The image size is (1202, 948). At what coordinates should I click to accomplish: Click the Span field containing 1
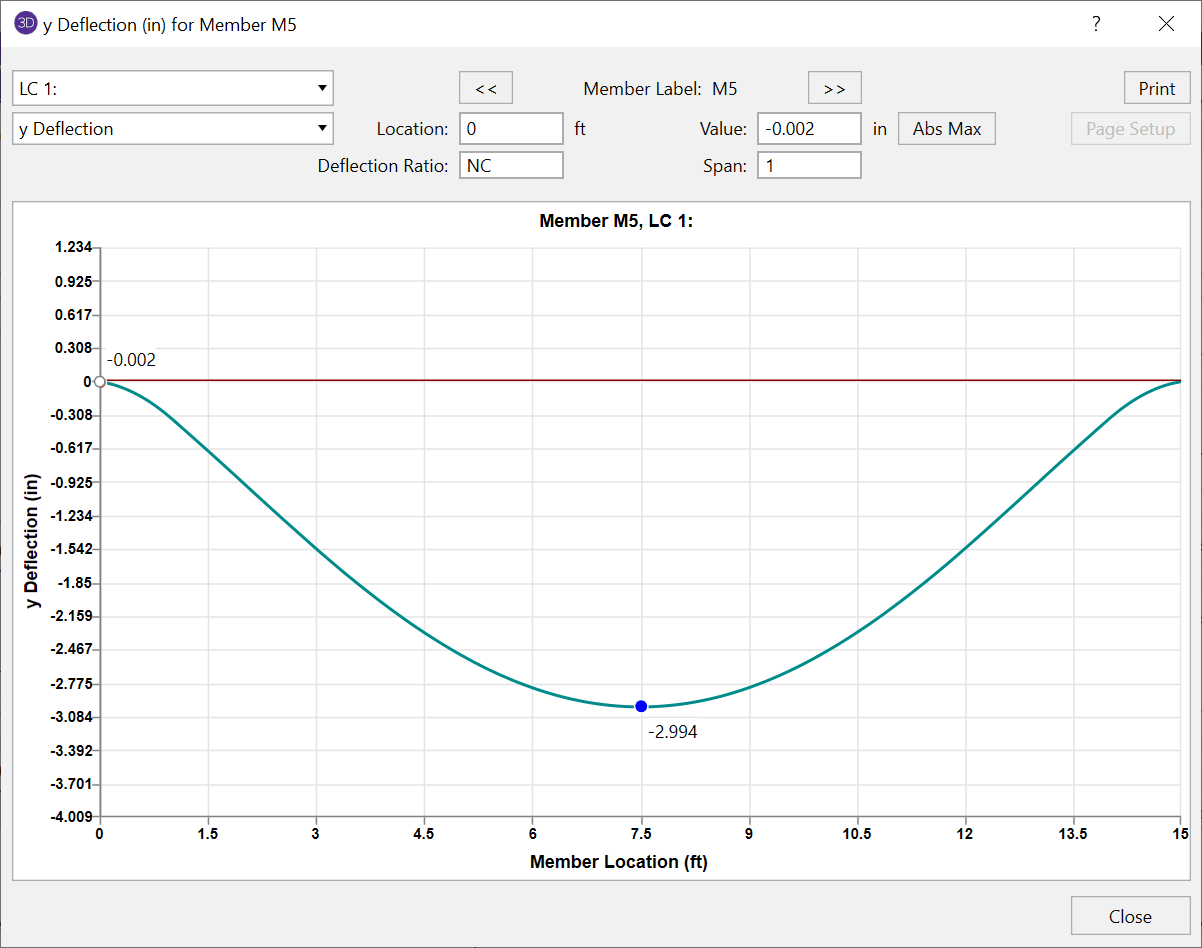(808, 165)
